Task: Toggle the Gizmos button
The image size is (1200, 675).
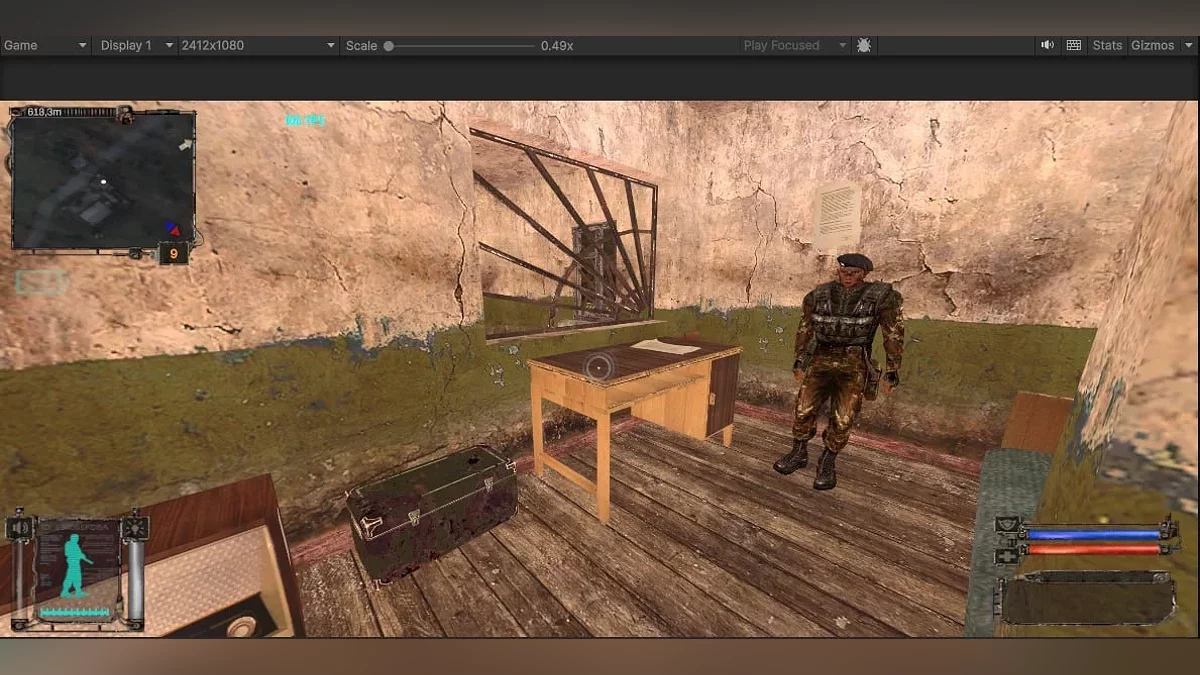Action: 1152,45
